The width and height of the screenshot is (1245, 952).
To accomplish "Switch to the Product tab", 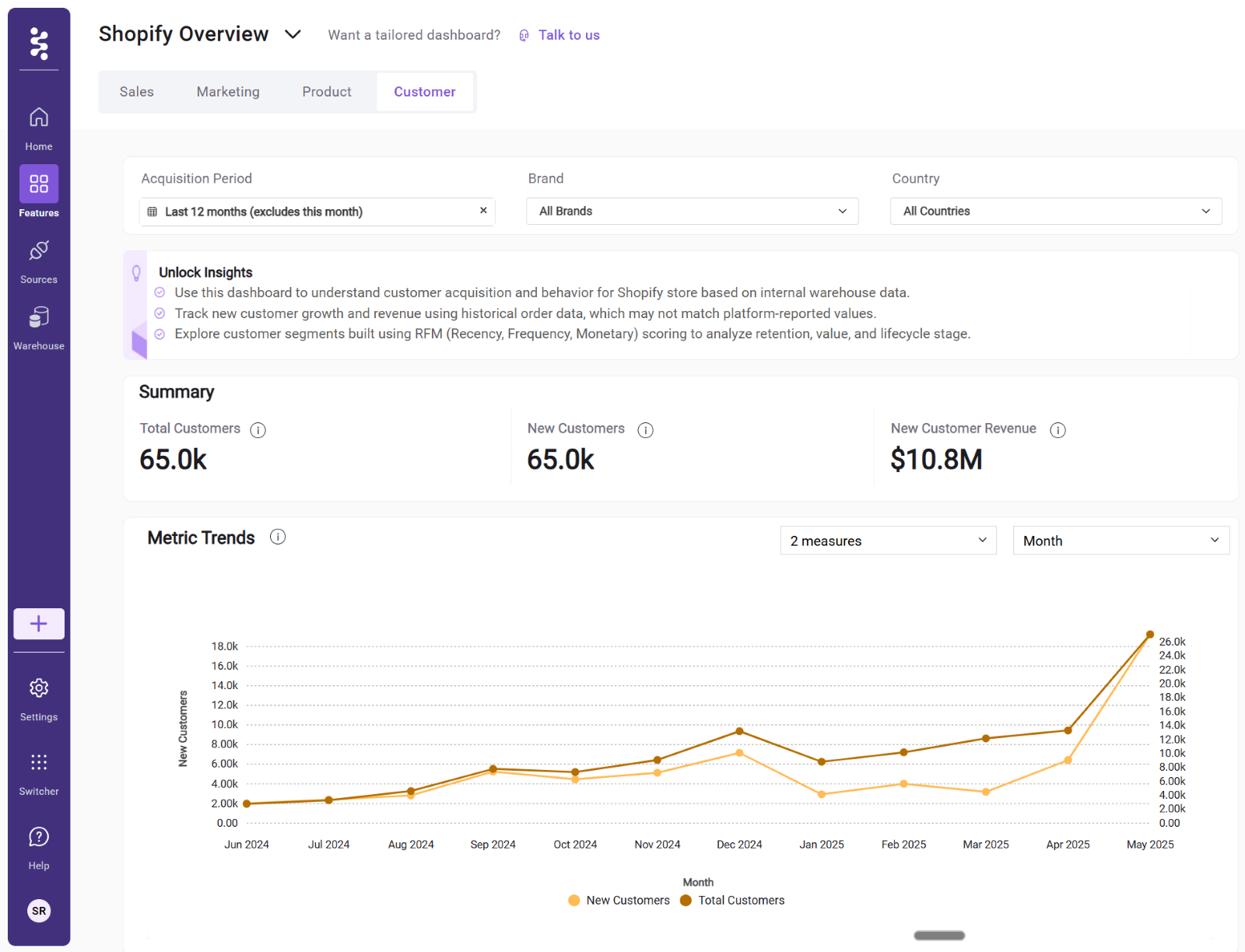I will click(327, 92).
